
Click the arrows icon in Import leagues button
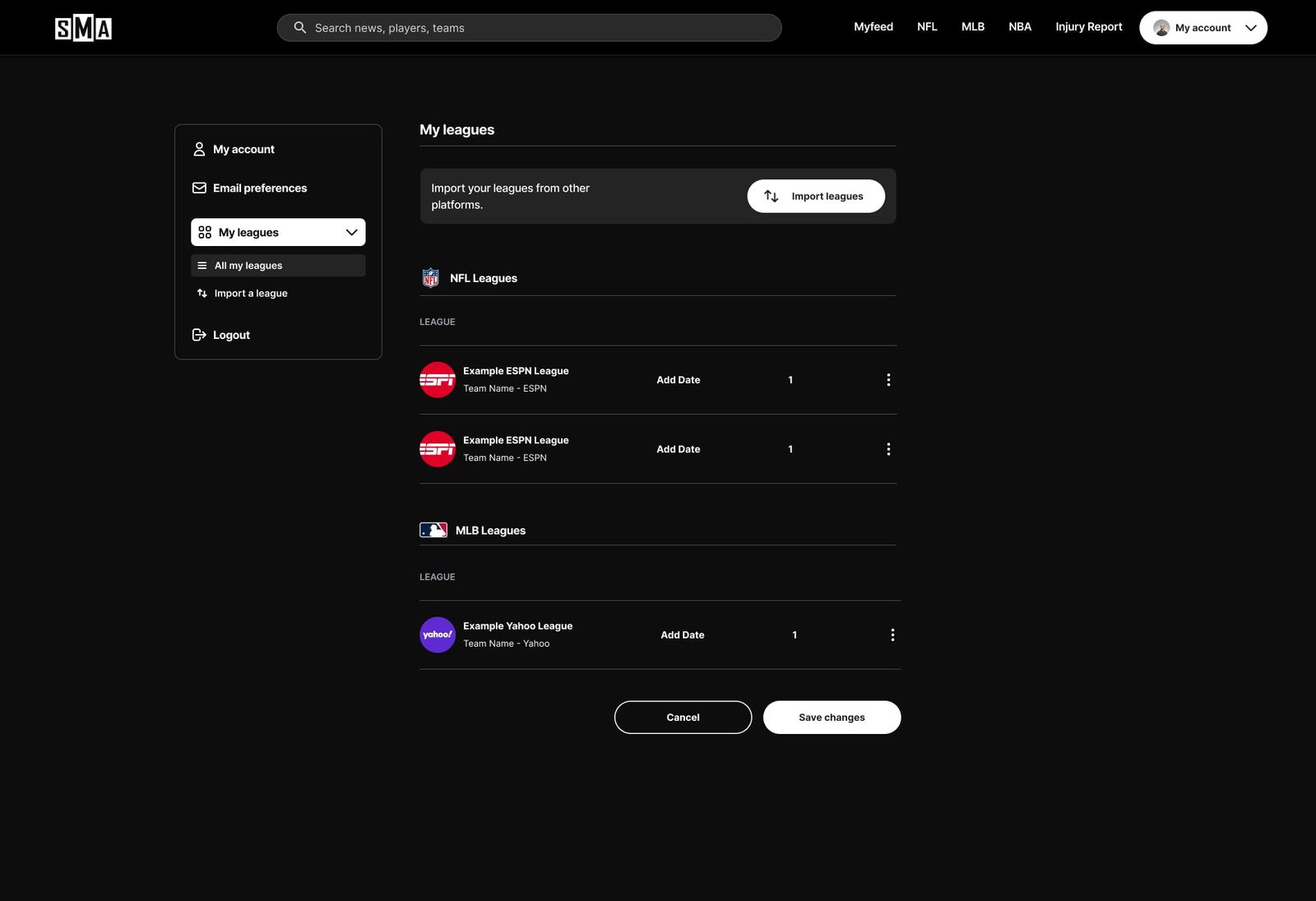[x=771, y=196]
